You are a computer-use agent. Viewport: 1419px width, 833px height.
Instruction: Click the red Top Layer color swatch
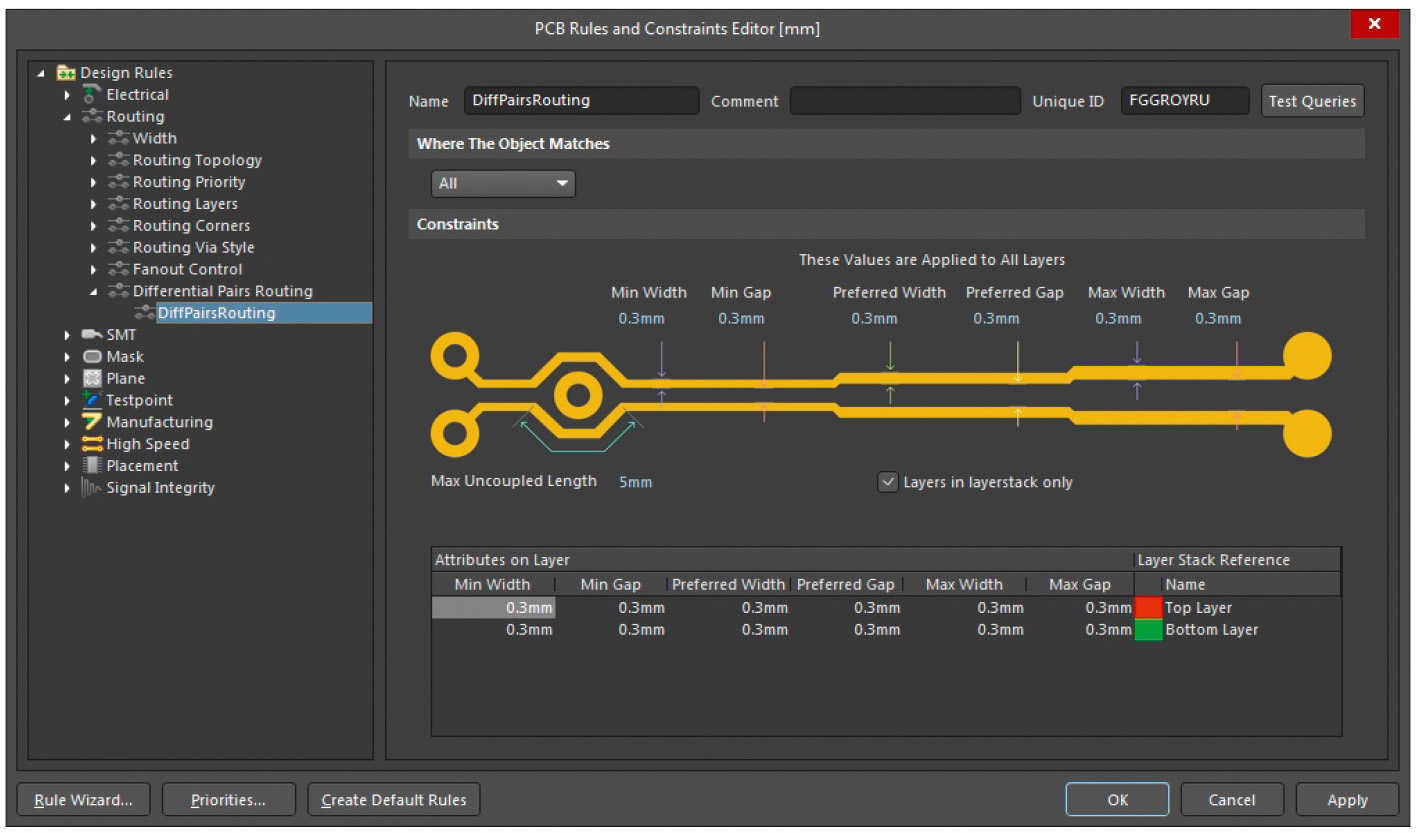(1148, 608)
